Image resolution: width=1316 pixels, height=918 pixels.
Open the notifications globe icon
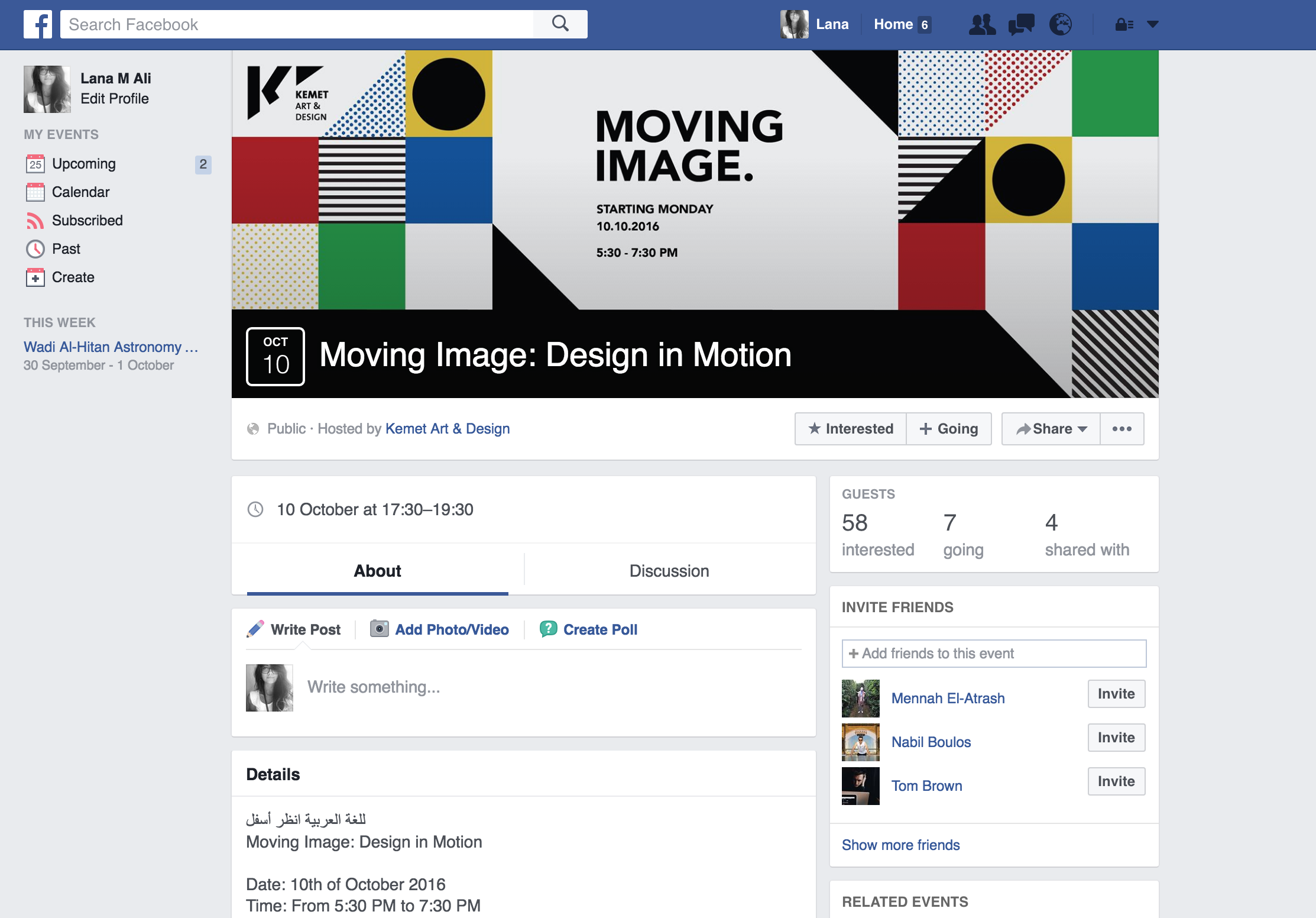1060,24
